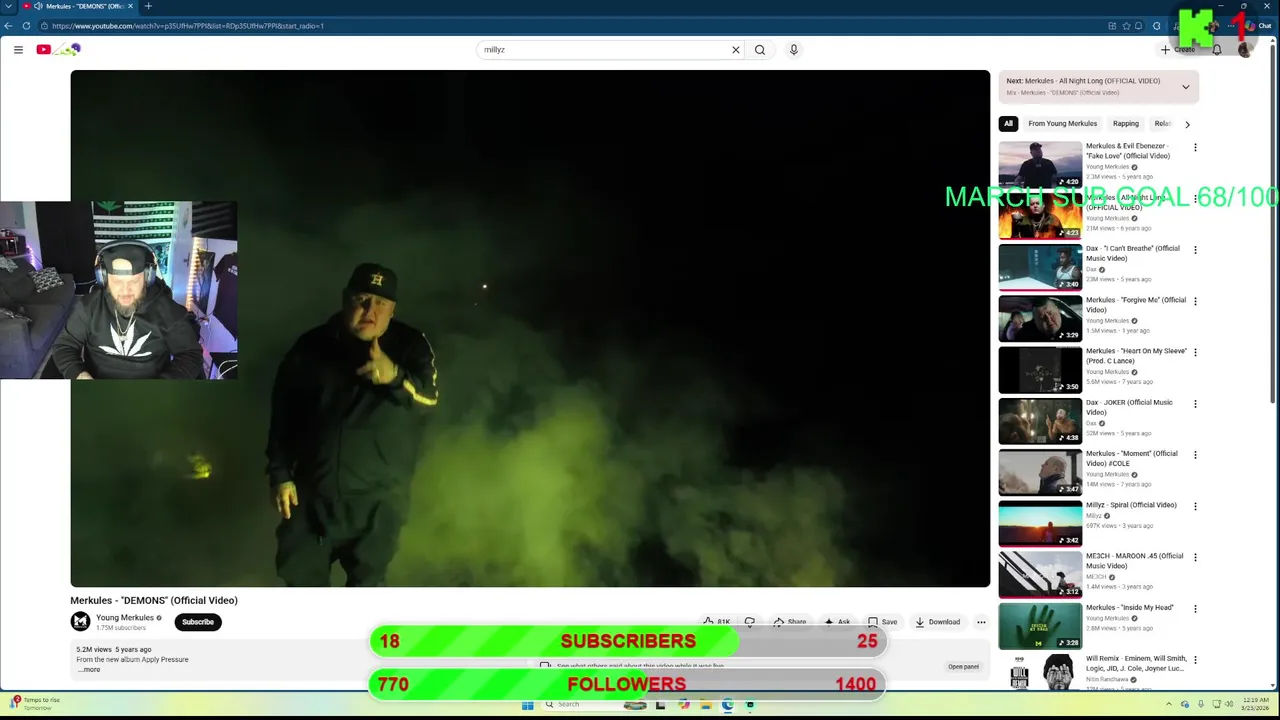Open options for Fake Love video

[1195, 148]
